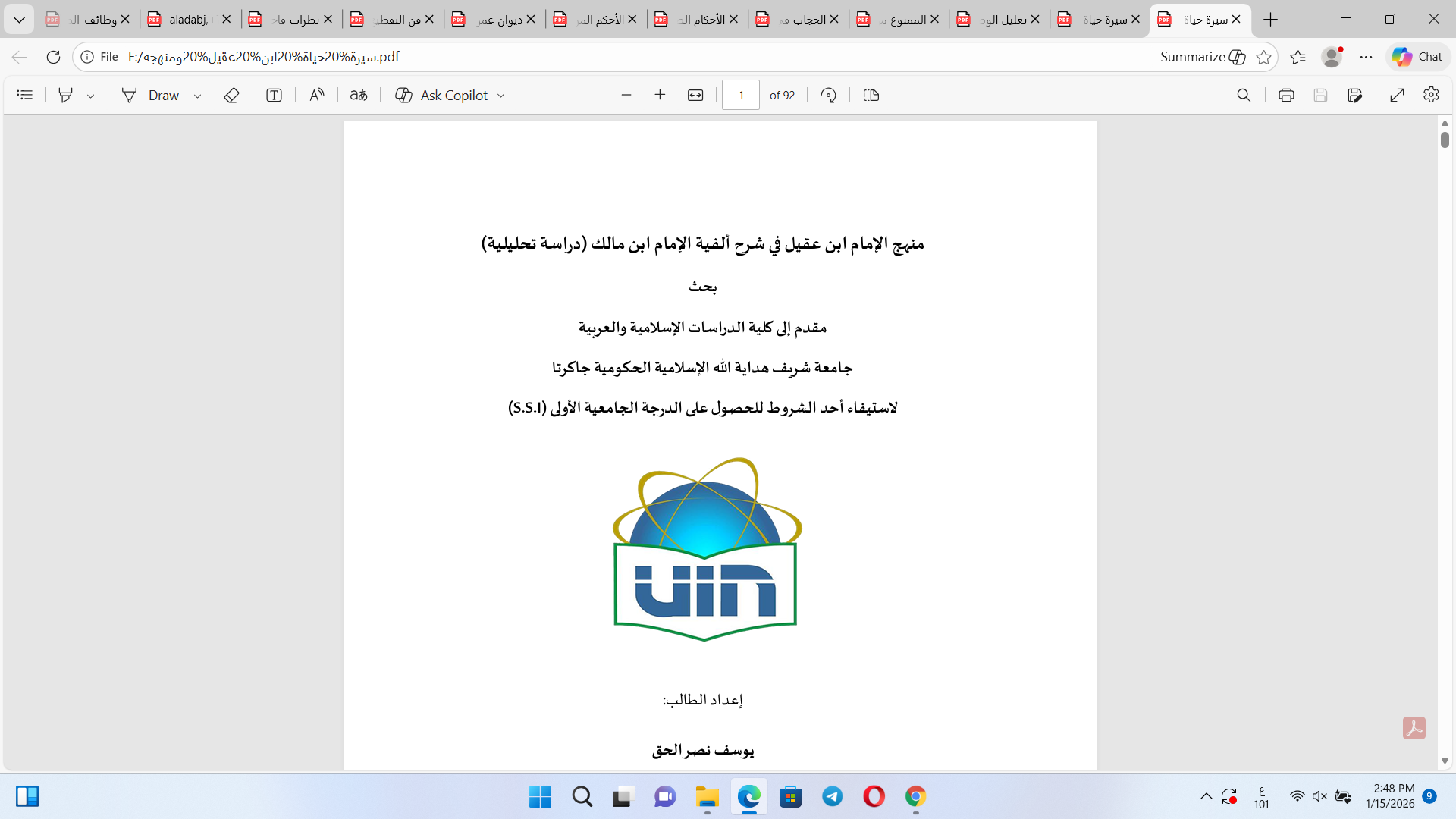Click Ask Copilot button
The image size is (1456, 819).
pos(441,95)
